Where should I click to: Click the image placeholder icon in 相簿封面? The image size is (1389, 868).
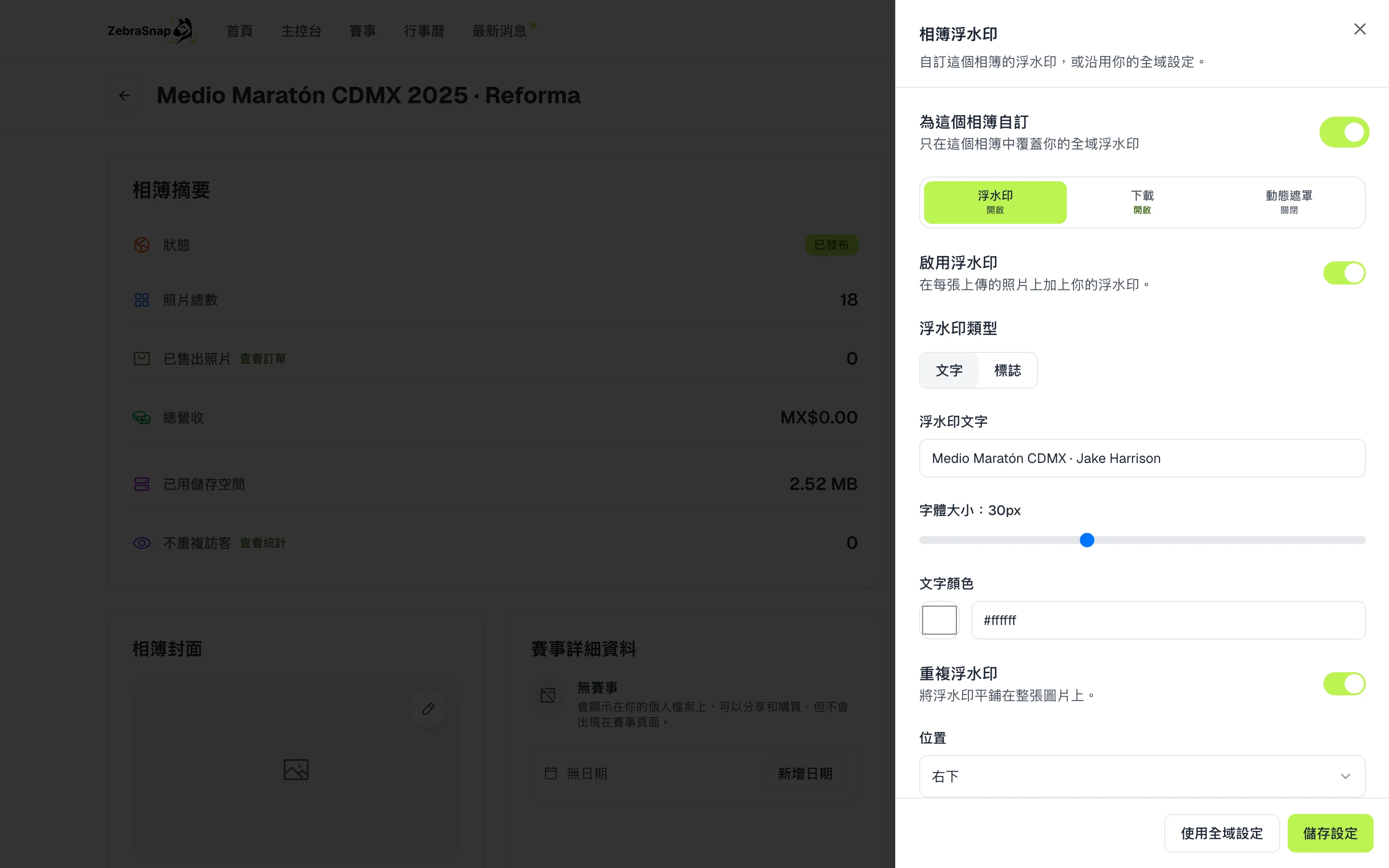pyautogui.click(x=296, y=769)
